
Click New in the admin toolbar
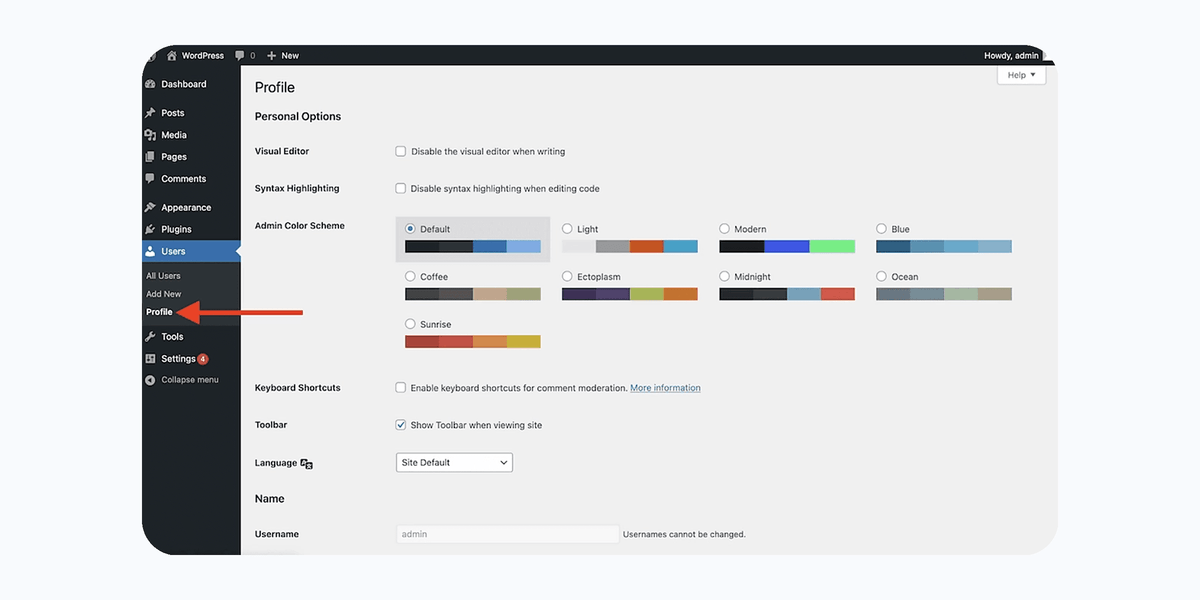(290, 55)
